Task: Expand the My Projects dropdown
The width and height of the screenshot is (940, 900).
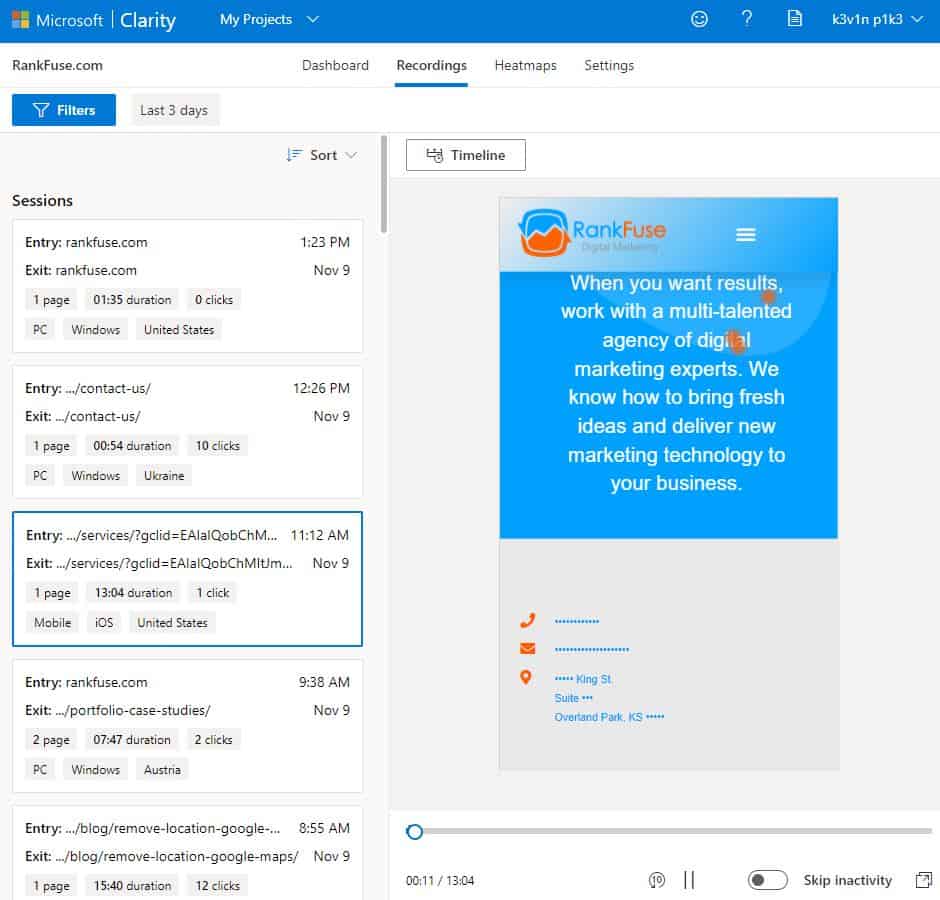Action: [x=269, y=19]
